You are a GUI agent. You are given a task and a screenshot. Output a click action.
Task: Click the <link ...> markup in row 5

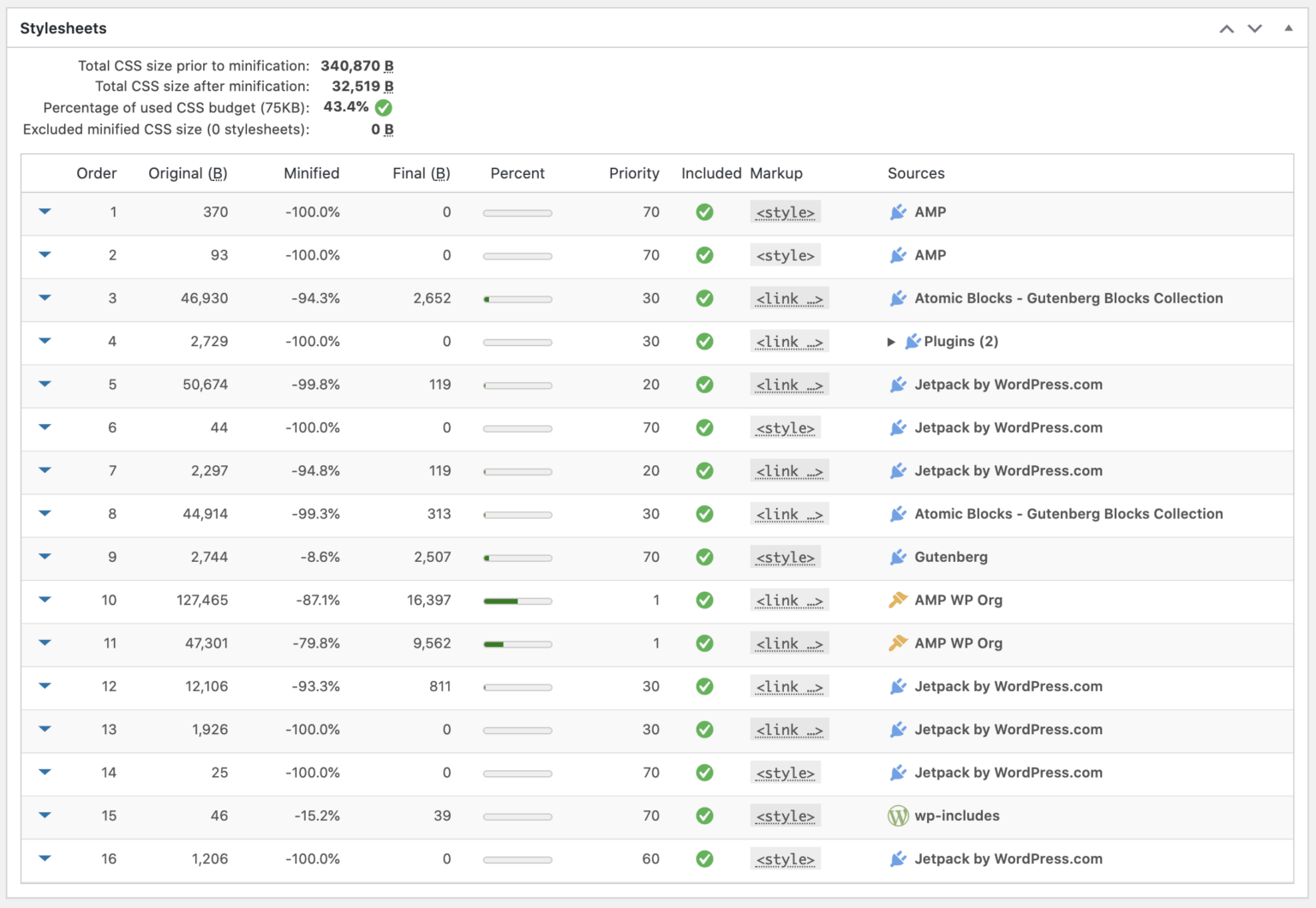789,385
